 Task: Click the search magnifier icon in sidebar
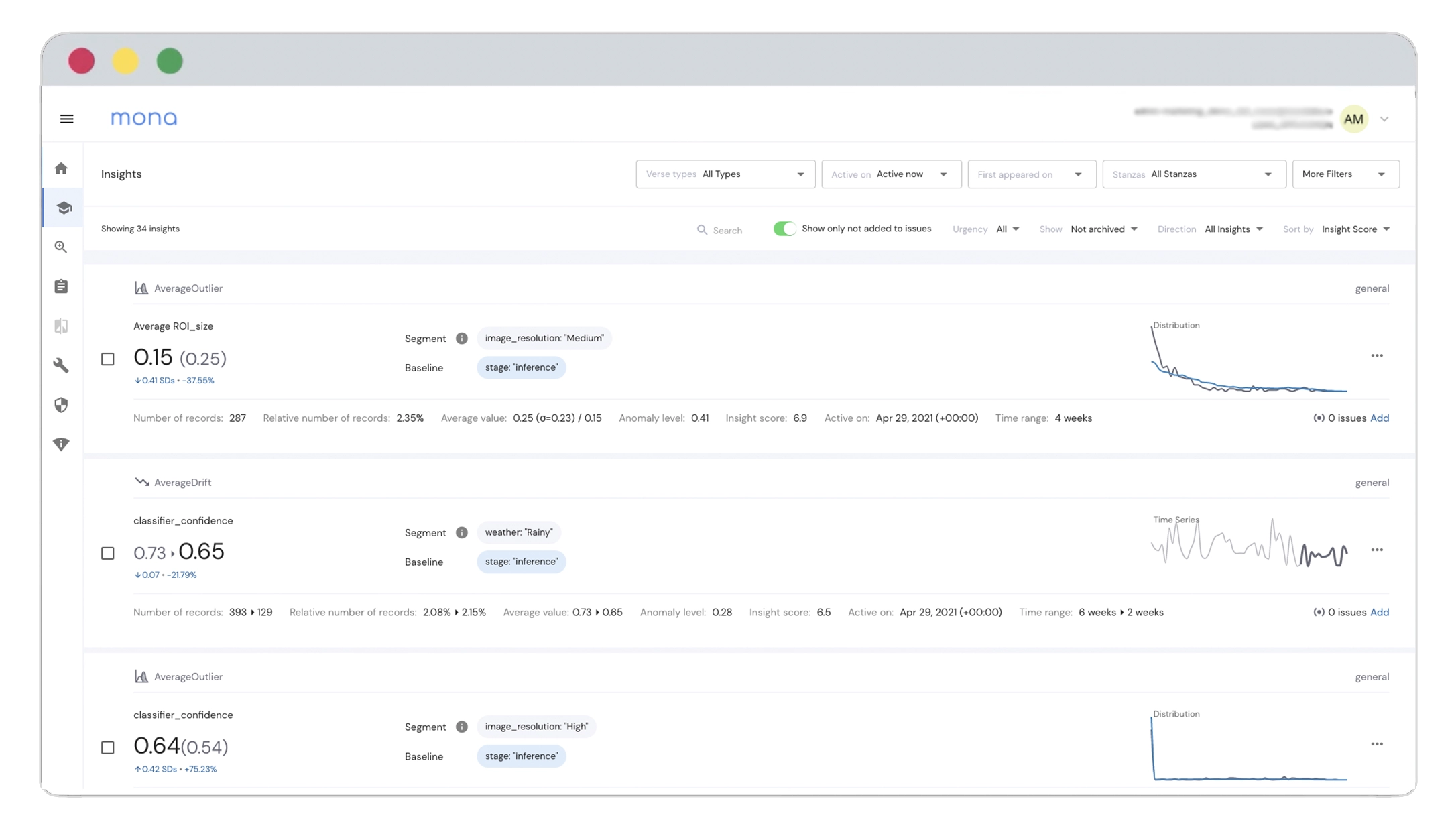pyautogui.click(x=62, y=247)
